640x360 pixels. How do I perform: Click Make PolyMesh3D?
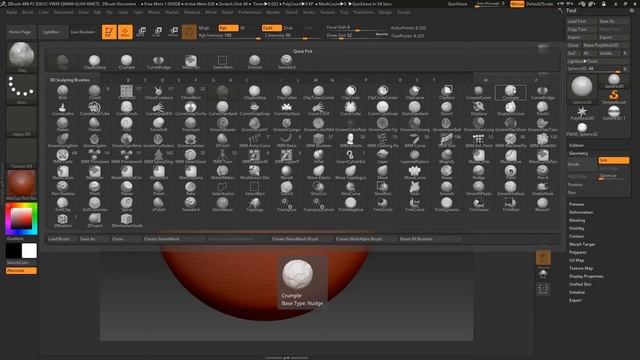point(605,45)
